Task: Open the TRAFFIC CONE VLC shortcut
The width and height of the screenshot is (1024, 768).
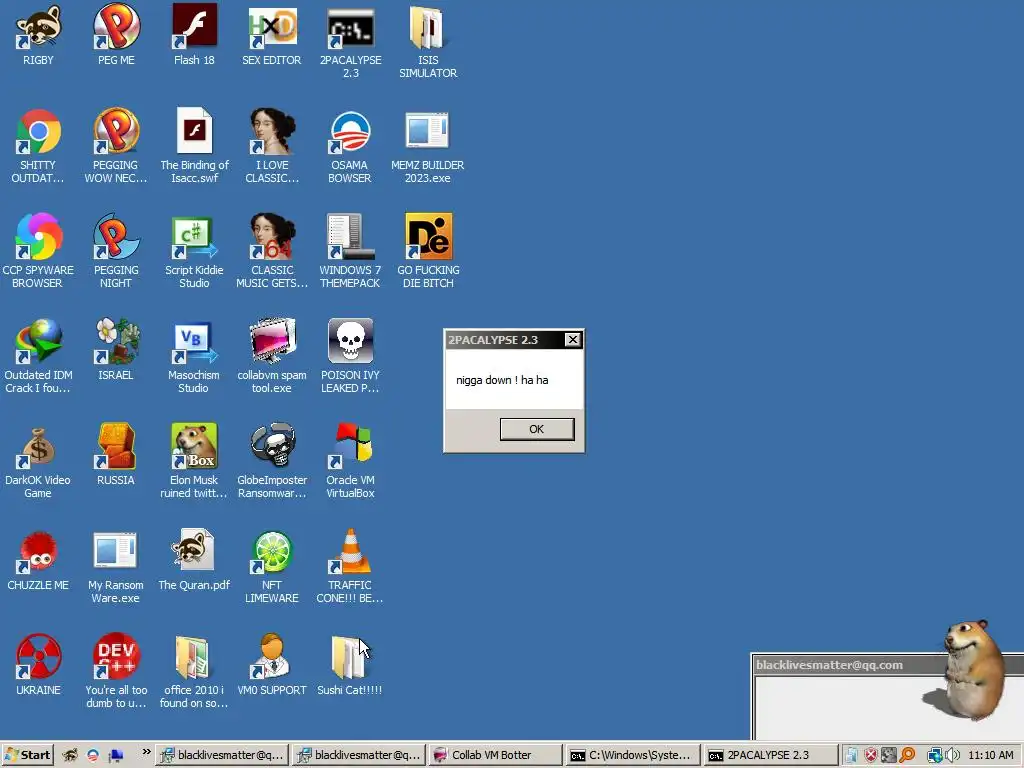Action: [350, 566]
